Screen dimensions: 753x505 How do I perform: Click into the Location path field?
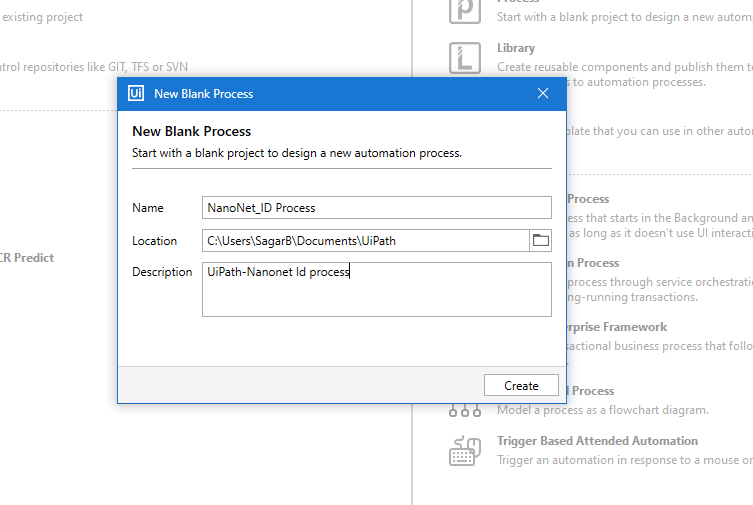(x=365, y=240)
